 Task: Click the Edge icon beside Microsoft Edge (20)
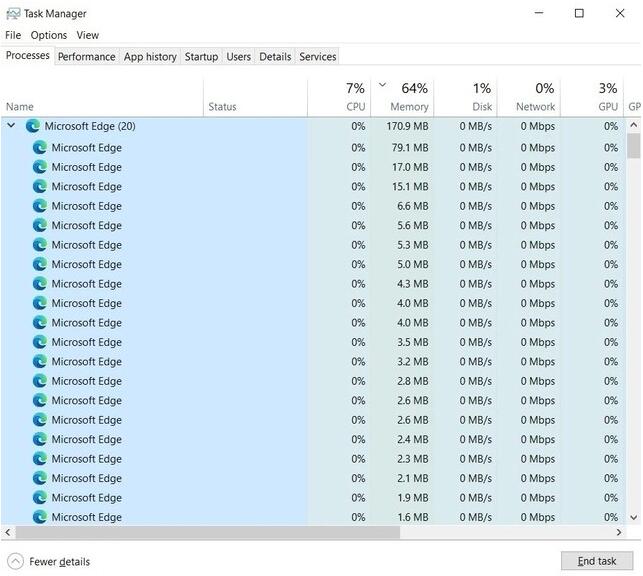(x=33, y=126)
